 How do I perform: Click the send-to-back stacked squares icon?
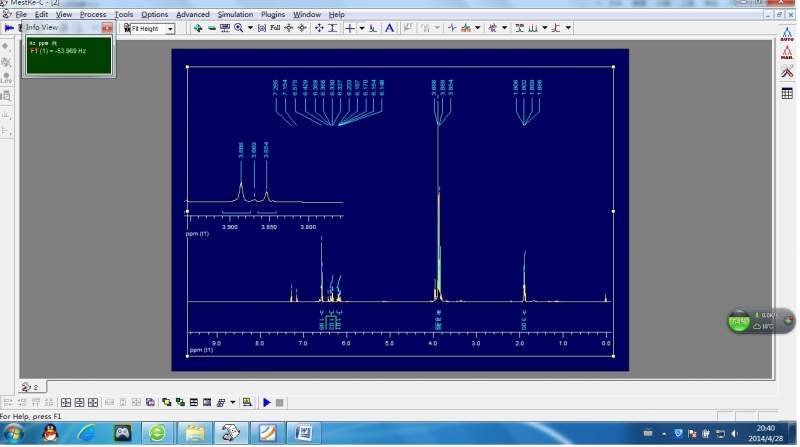pos(180,403)
